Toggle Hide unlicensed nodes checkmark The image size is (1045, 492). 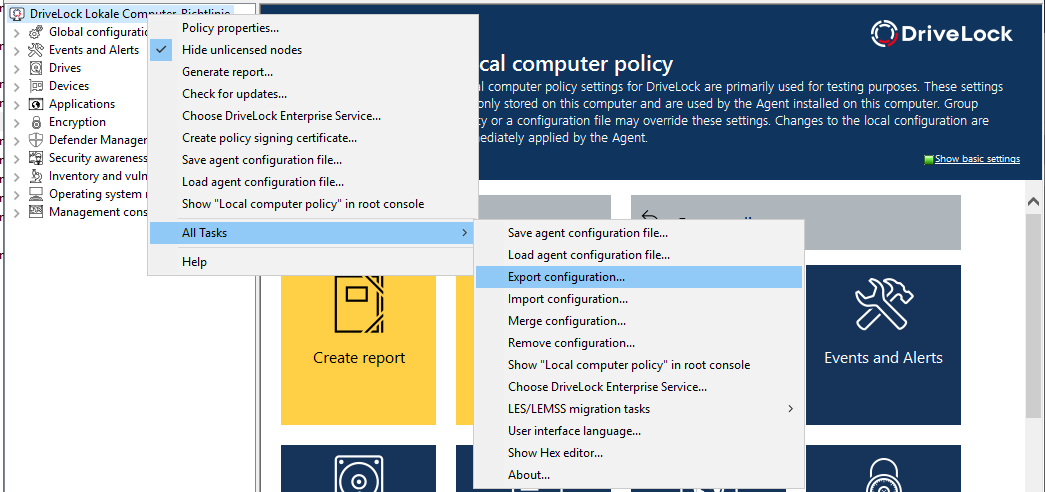click(x=161, y=50)
